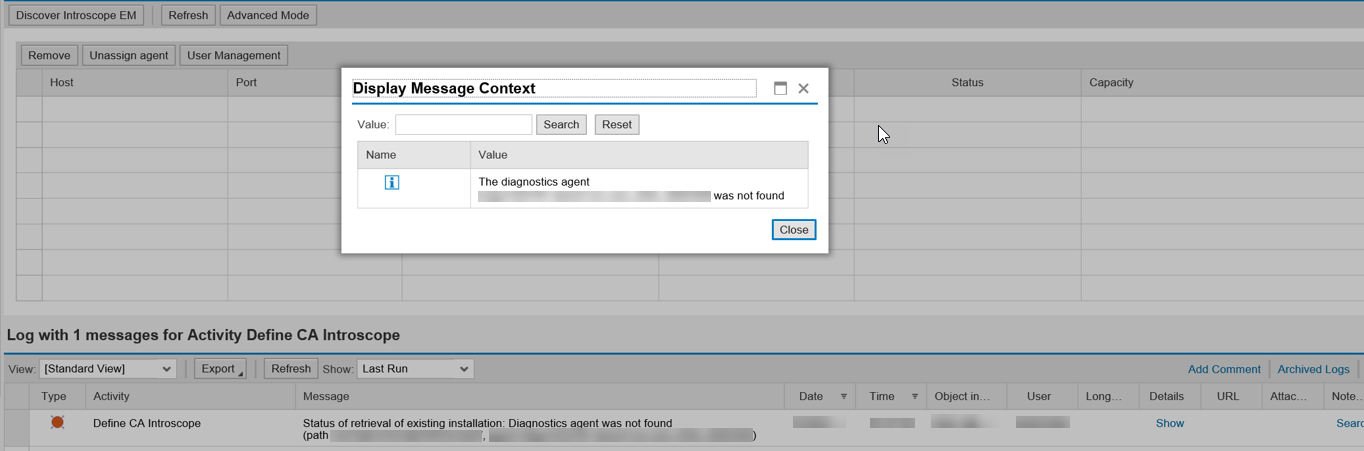Viewport: 1364px width, 451px height.
Task: Open Date column filter arrow
Action: 843,397
